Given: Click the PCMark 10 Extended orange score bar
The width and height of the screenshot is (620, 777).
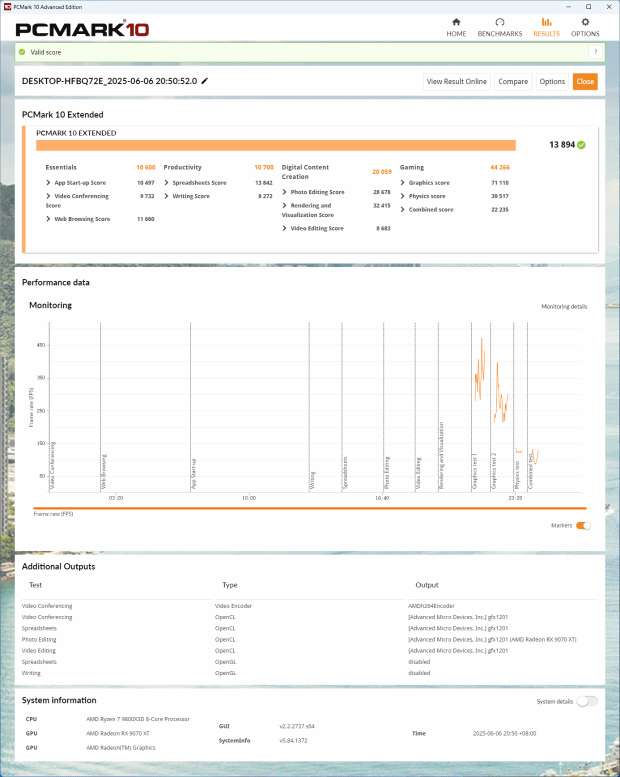Looking at the screenshot, I should pyautogui.click(x=276, y=145).
